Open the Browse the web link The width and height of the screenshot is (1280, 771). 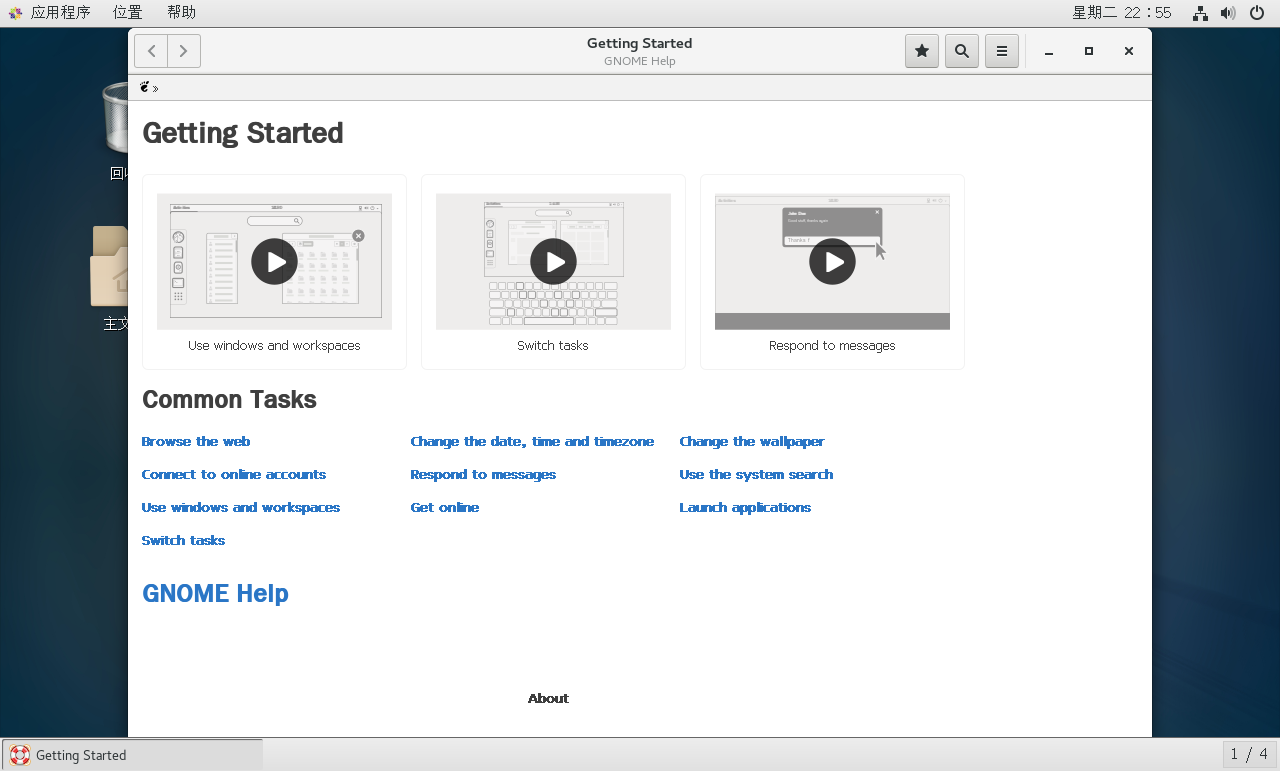click(x=196, y=441)
